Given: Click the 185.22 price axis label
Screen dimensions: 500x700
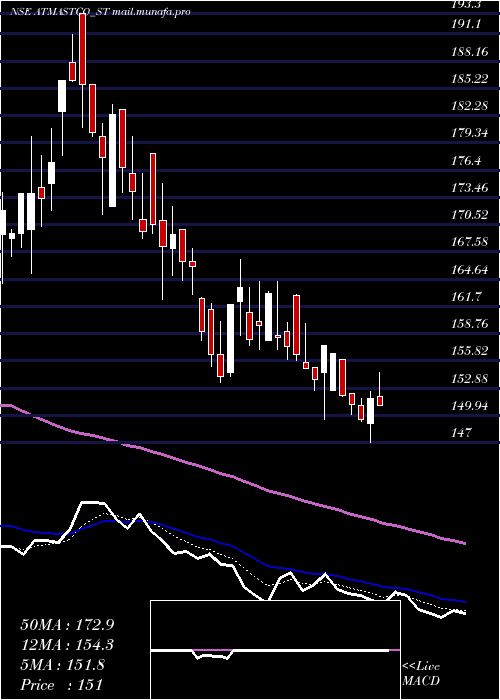Looking at the screenshot, I should pyautogui.click(x=470, y=79).
